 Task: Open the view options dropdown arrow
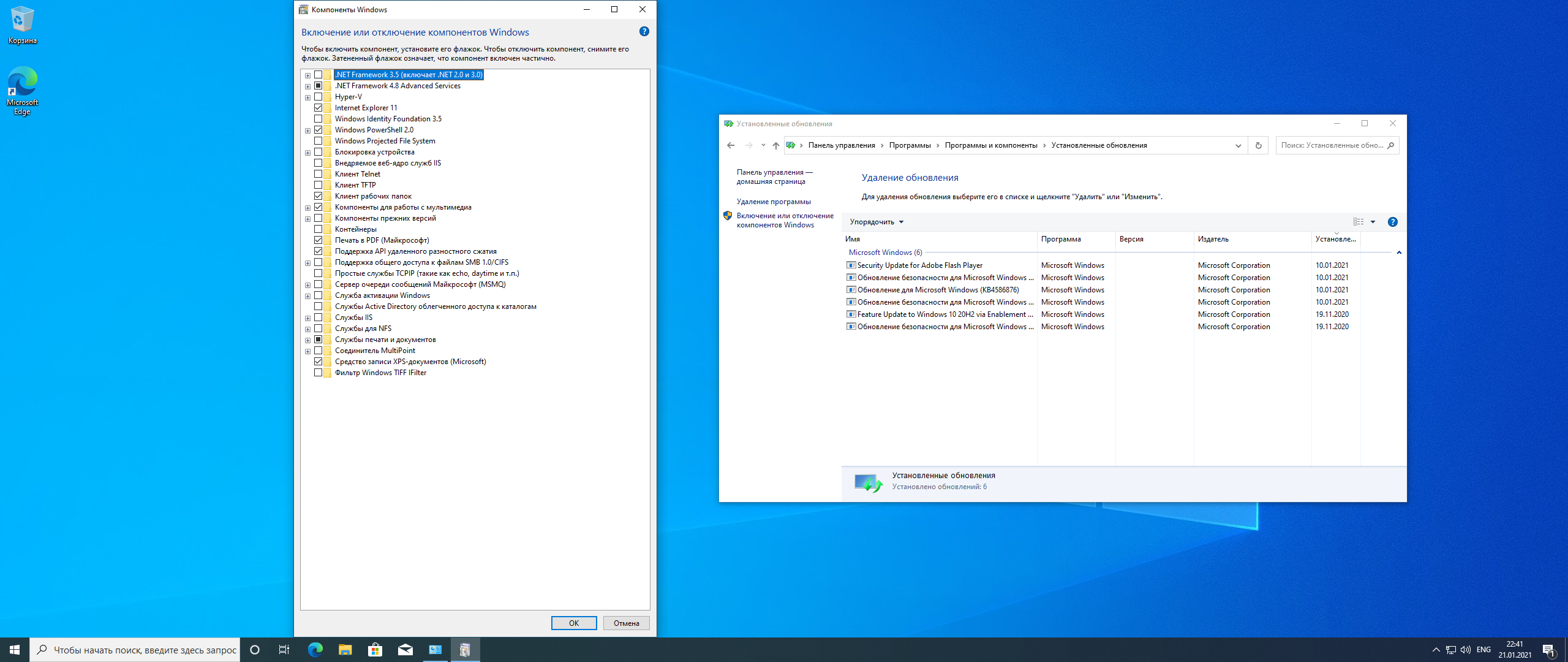click(1373, 222)
